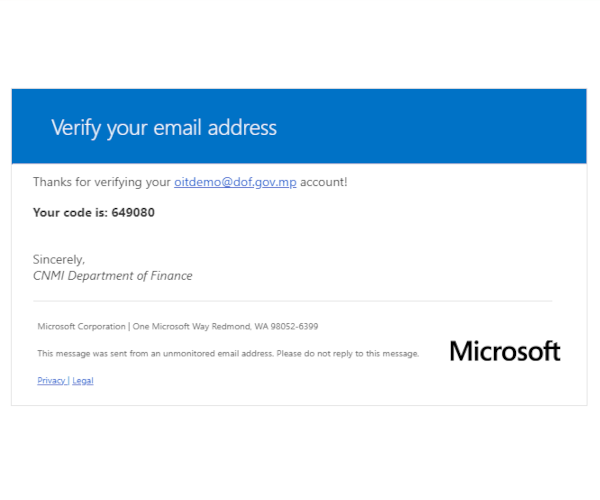Click 'Please do not reply to this message'
Viewport: 600px width, 500px height.
[347, 353]
